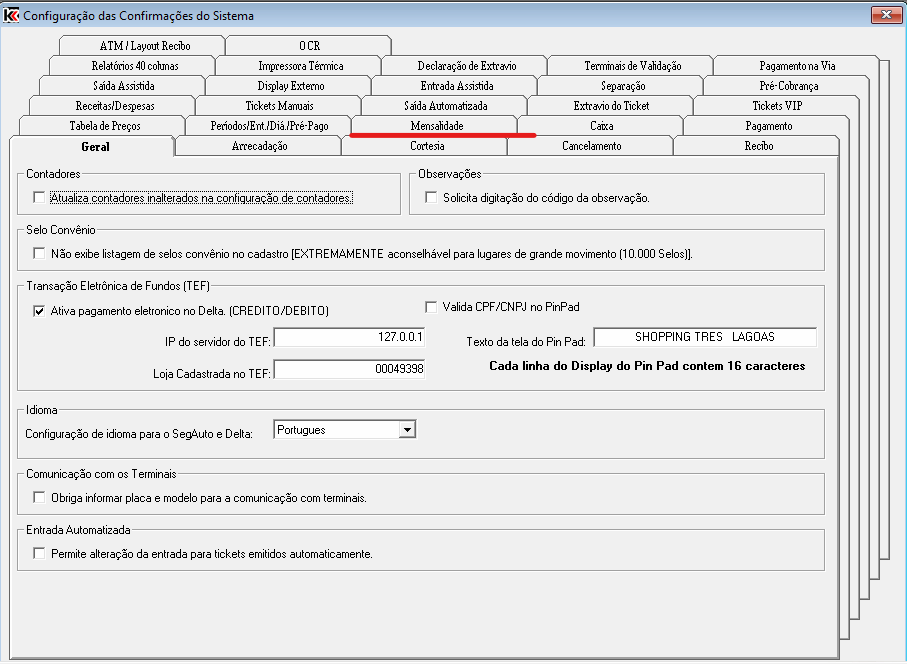Image resolution: width=907 pixels, height=664 pixels.
Task: Switch to the Tickets VIP tab
Action: click(777, 106)
